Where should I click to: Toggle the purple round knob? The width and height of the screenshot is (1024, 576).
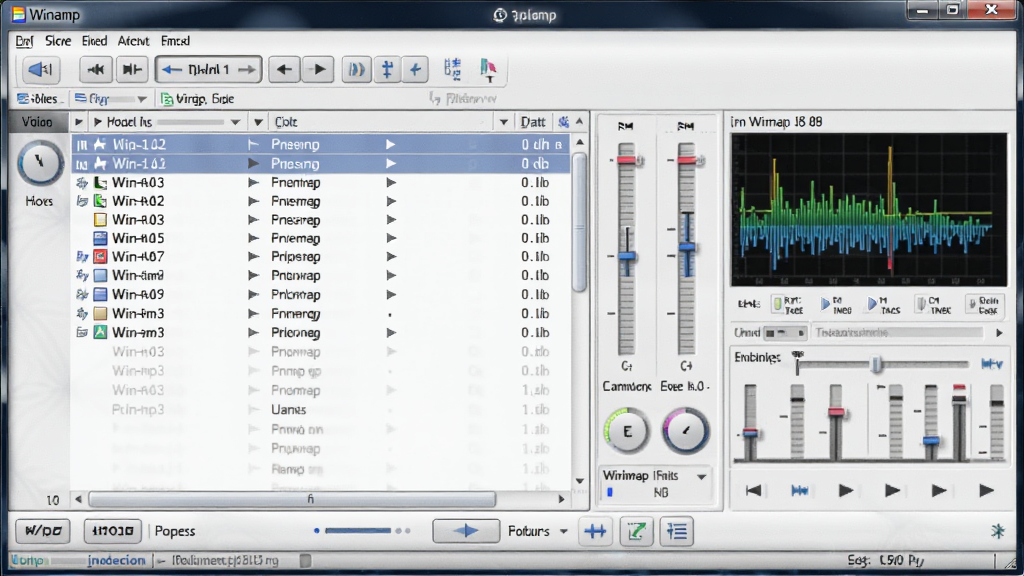[685, 431]
